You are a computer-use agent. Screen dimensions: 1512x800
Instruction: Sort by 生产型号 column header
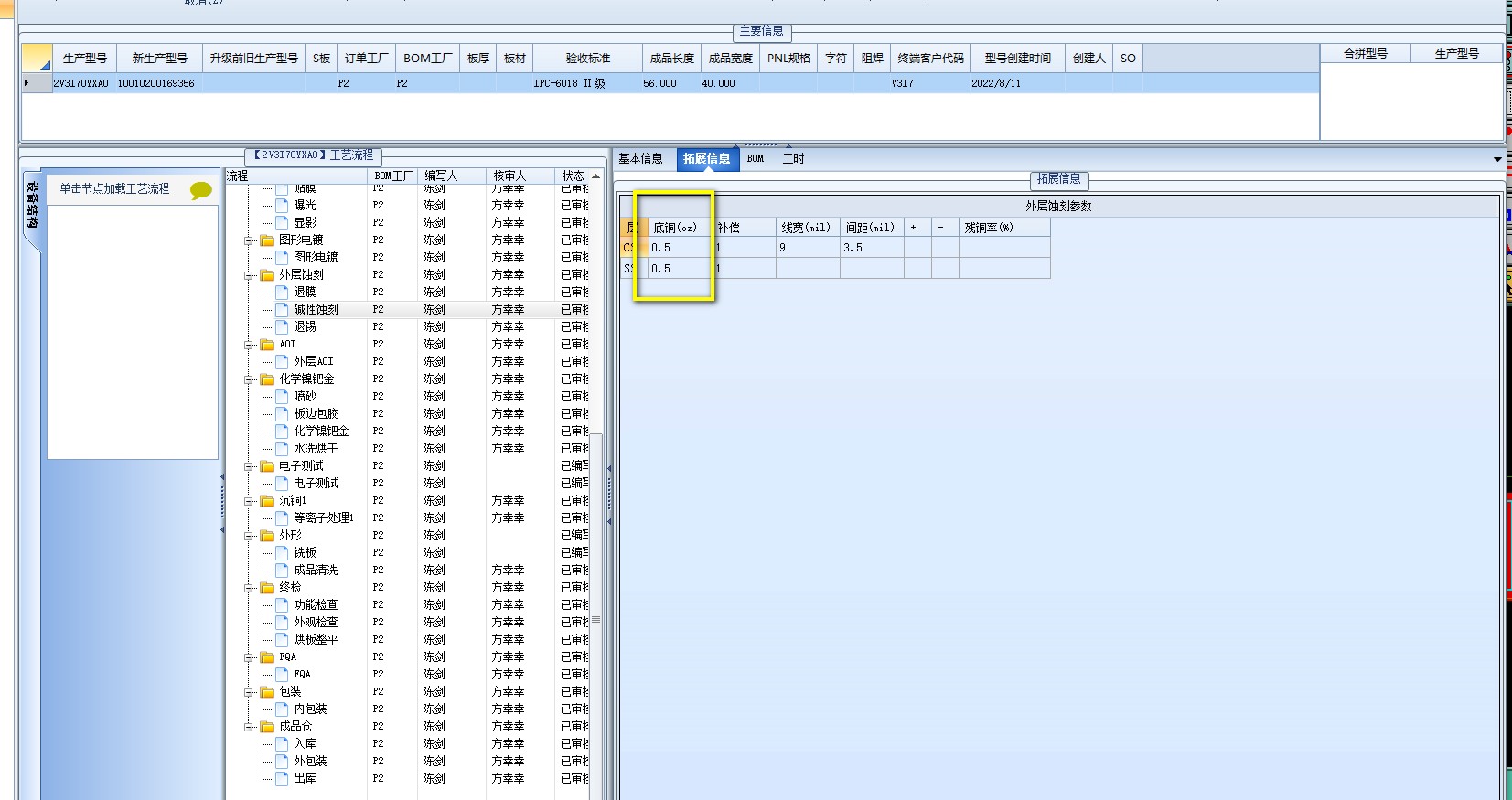[84, 59]
